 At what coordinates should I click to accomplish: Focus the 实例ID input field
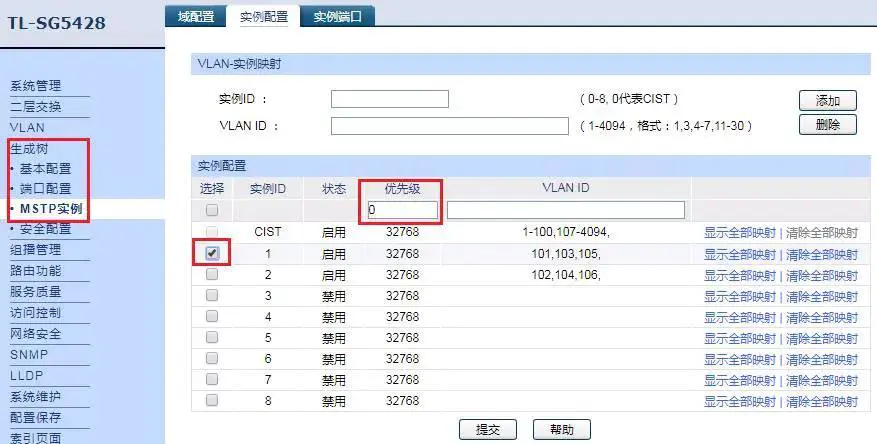click(389, 99)
